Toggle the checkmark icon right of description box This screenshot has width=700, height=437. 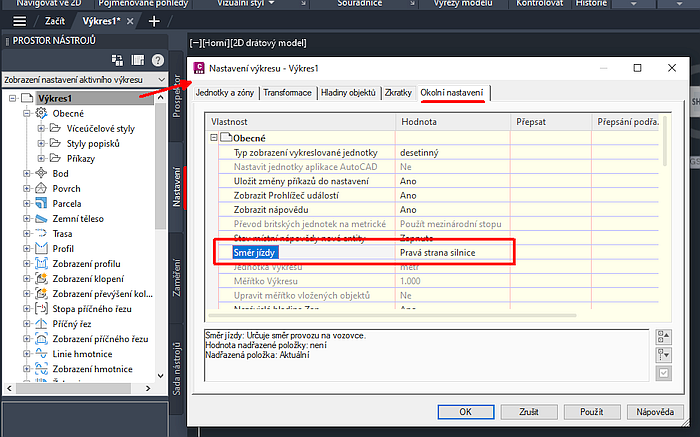pos(663,374)
